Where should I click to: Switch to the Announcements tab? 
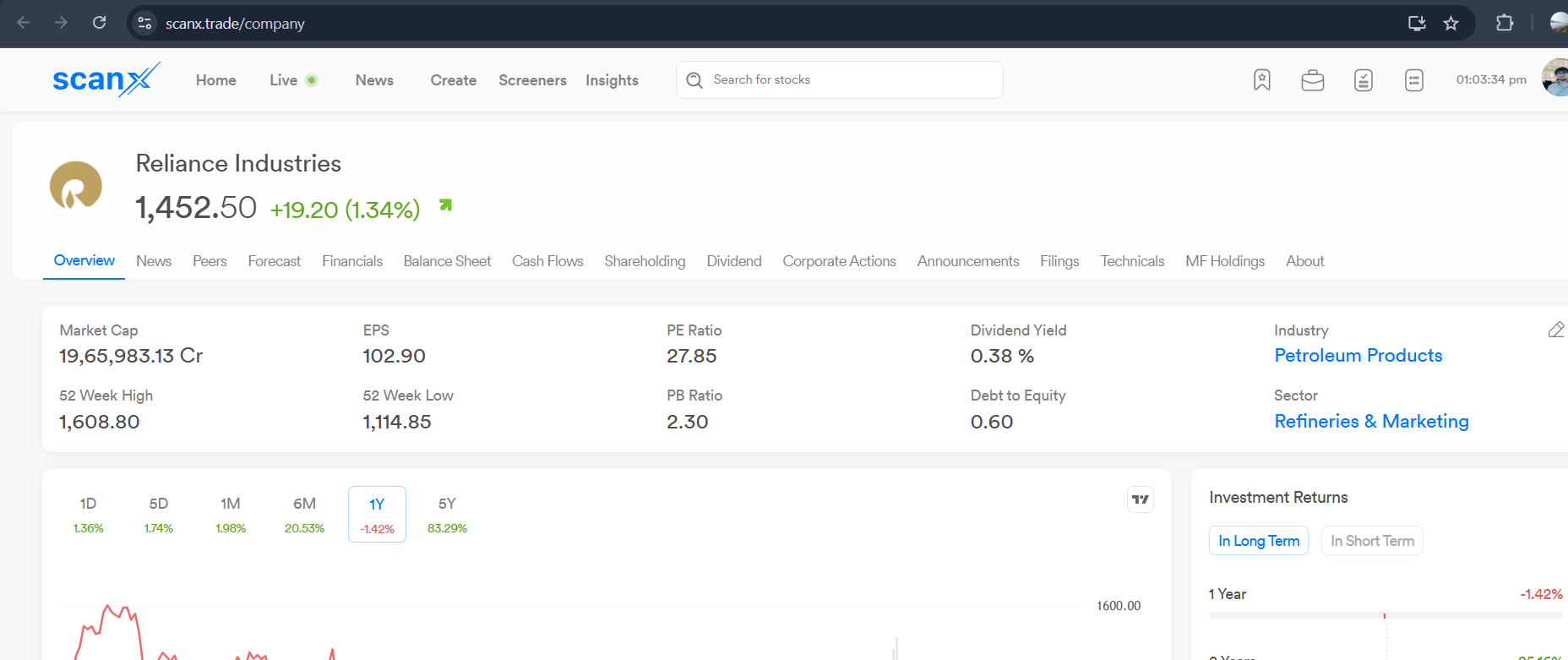pos(968,261)
